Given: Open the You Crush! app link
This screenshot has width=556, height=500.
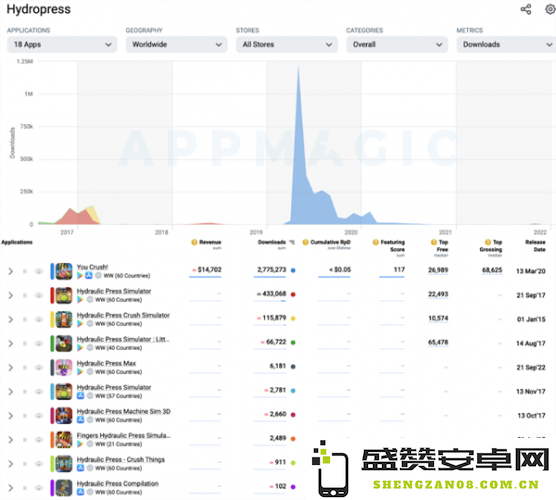Looking at the screenshot, I should point(92,267).
